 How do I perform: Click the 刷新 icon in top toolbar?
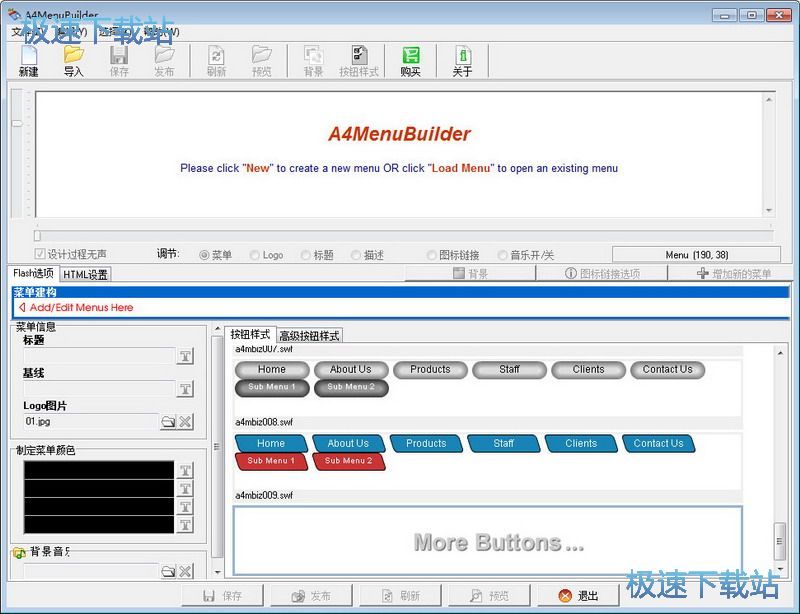click(x=216, y=61)
